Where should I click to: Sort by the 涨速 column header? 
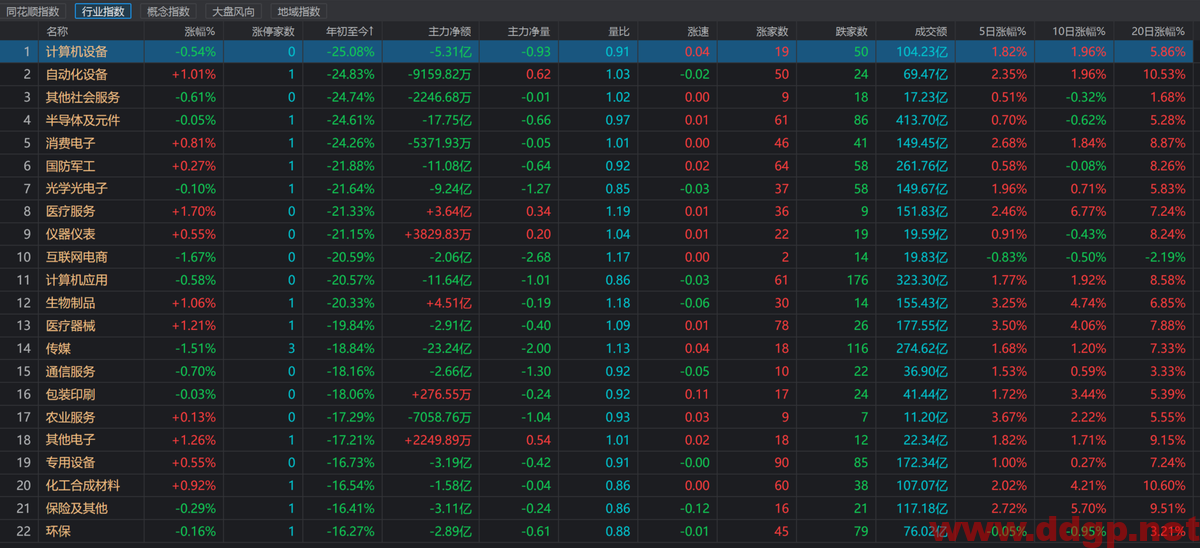(699, 31)
